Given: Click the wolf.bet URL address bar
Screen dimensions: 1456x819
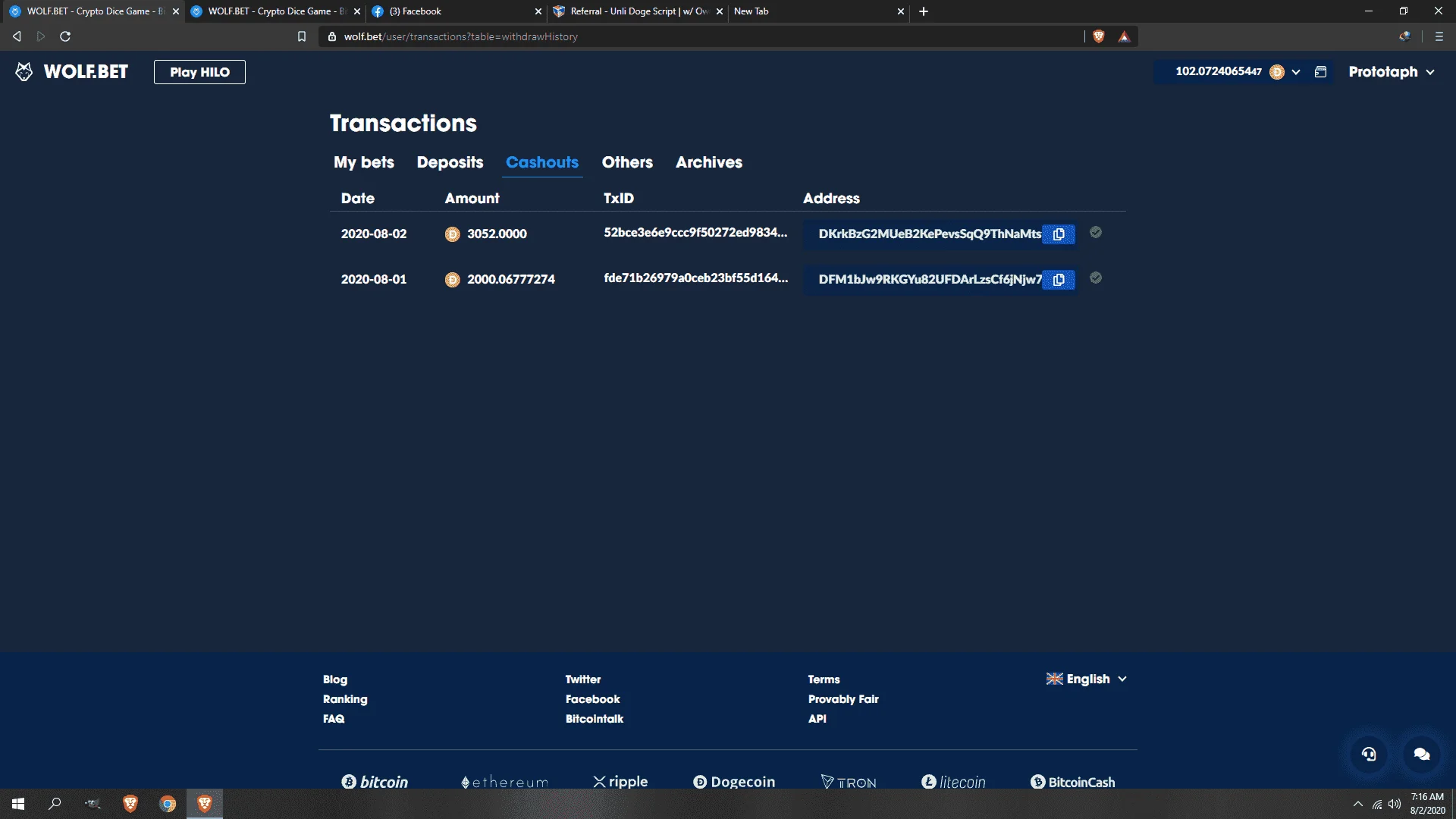Looking at the screenshot, I should tap(701, 36).
